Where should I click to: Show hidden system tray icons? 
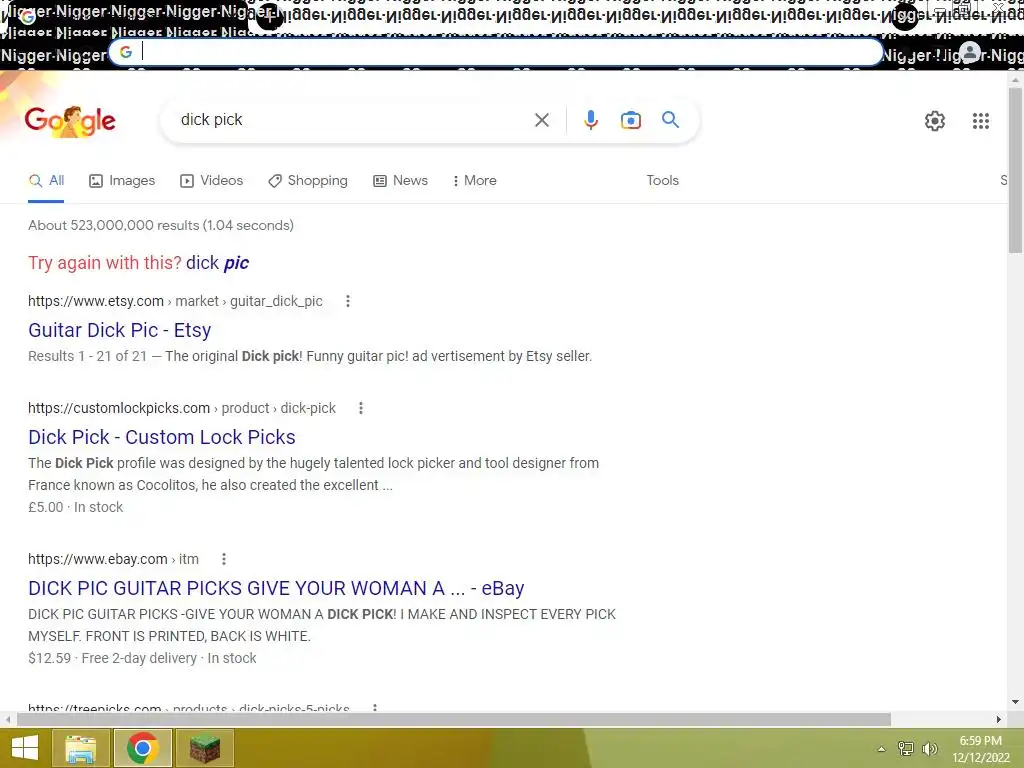[x=881, y=749]
